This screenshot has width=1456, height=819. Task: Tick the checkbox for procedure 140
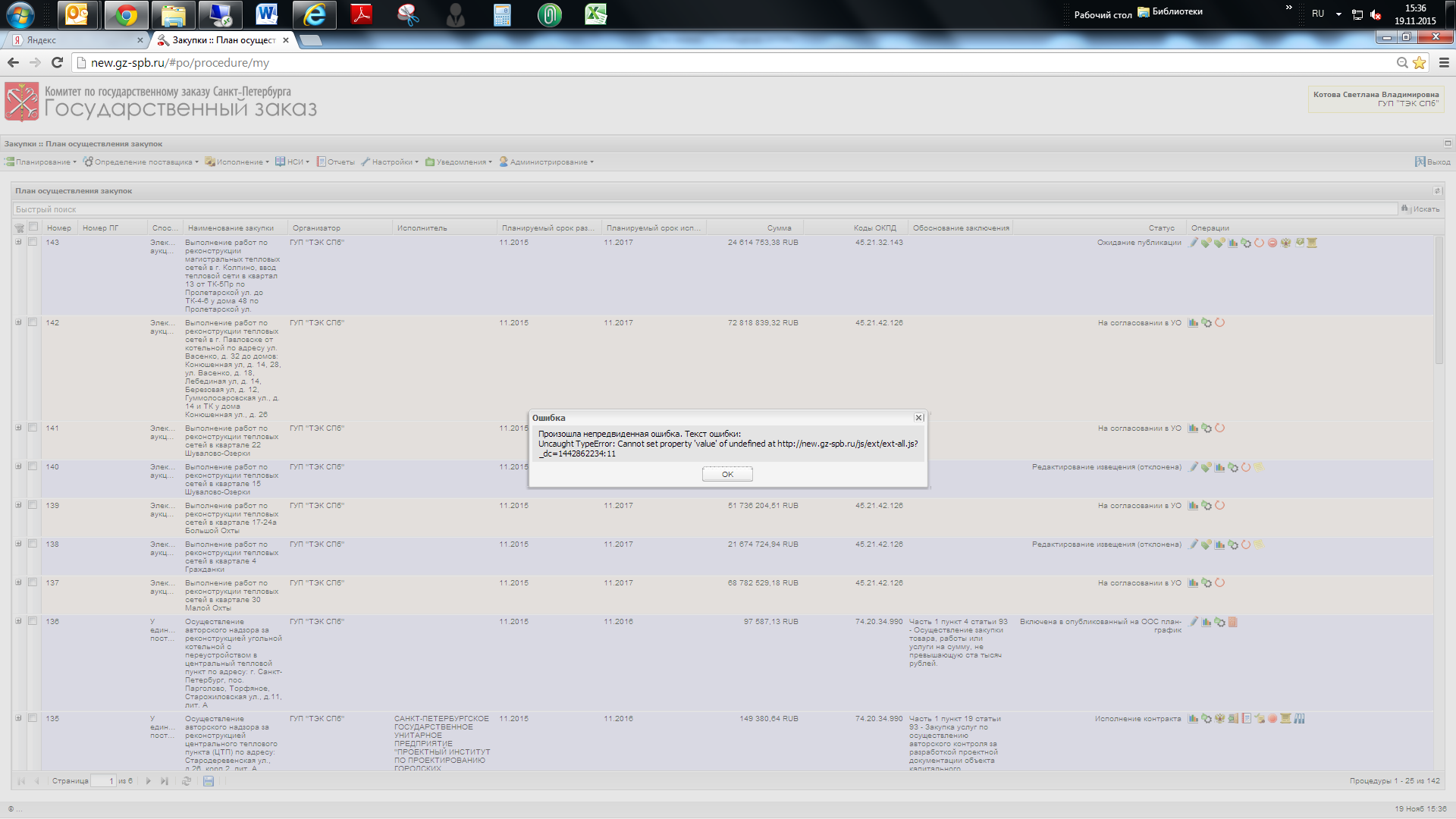click(33, 466)
